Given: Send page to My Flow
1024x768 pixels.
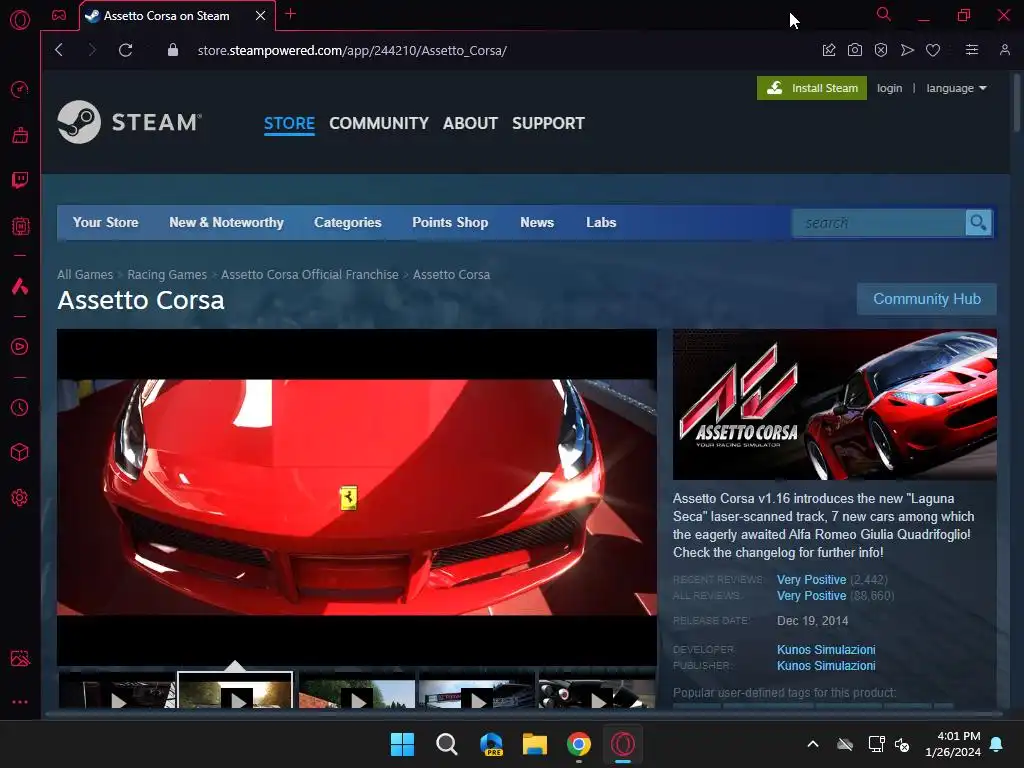Looking at the screenshot, I should click(x=907, y=50).
